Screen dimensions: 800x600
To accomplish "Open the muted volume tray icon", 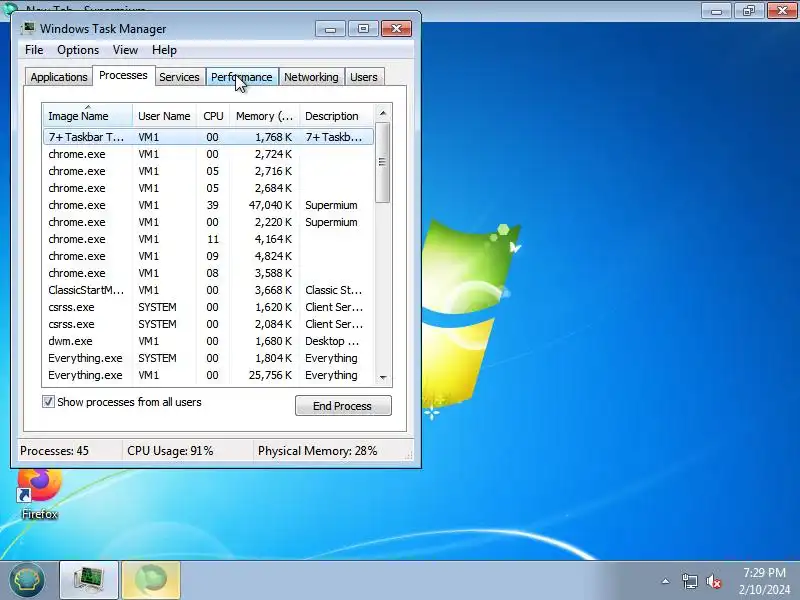I will (713, 581).
